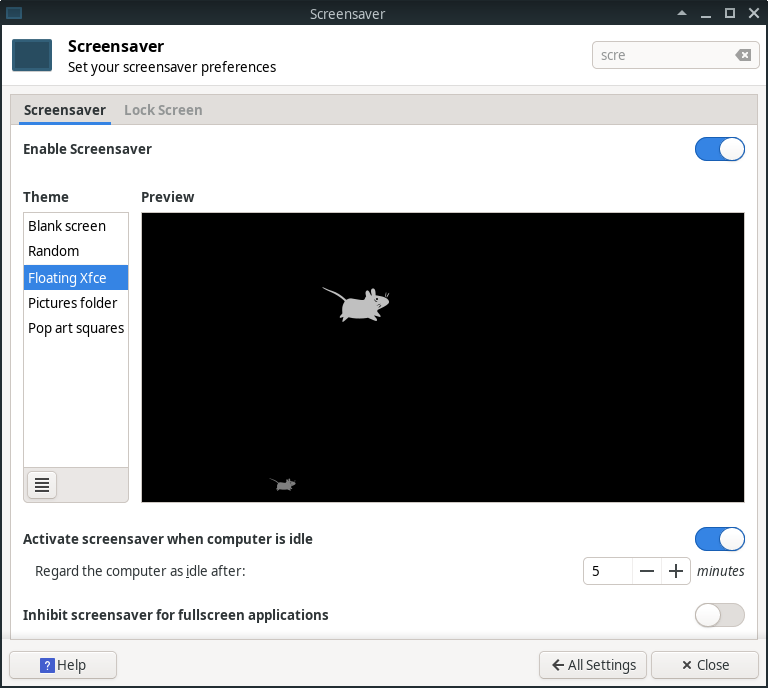
Task: Select the Screensaver tab
Action: pyautogui.click(x=65, y=110)
